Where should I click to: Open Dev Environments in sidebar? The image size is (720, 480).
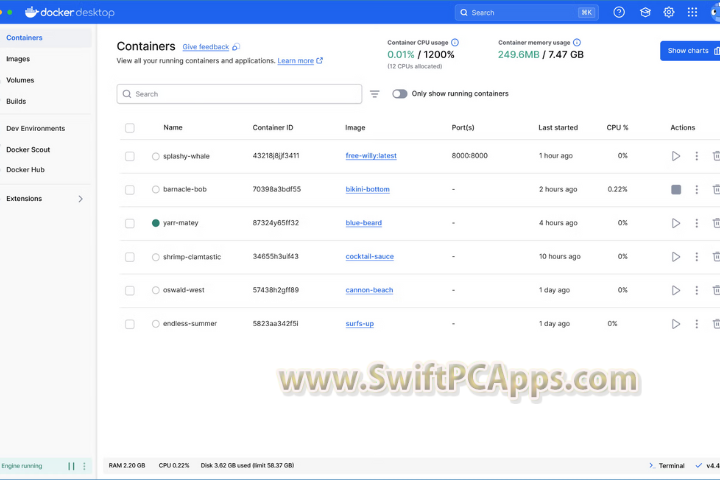(x=35, y=128)
